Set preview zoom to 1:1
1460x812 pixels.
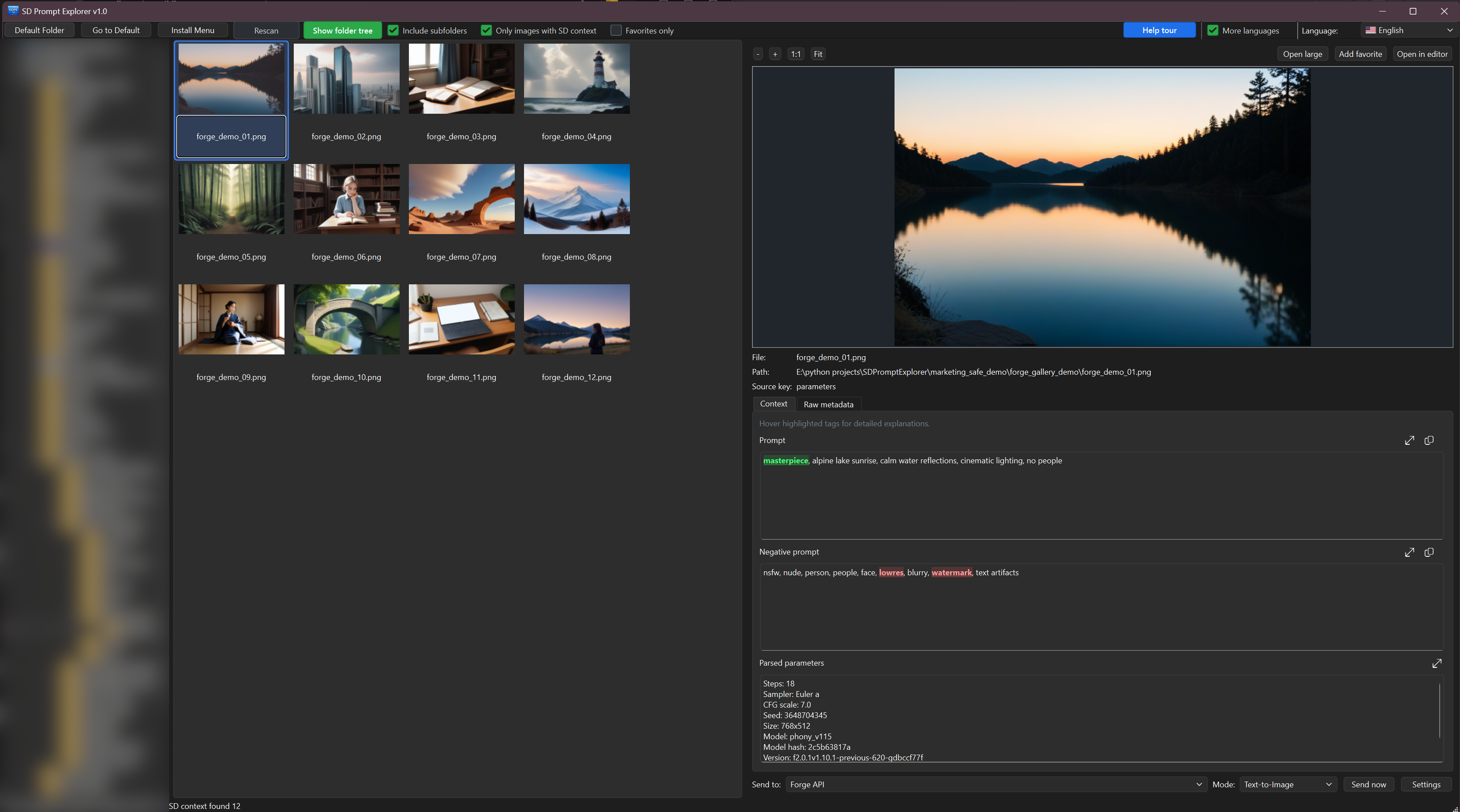pyautogui.click(x=796, y=54)
